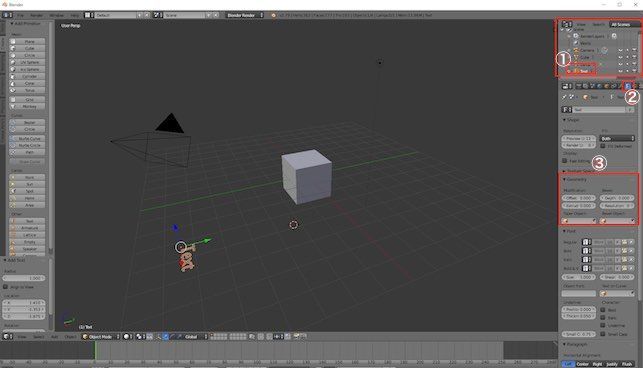Add a Hemi lamp
The image size is (643, 368).
27,199
